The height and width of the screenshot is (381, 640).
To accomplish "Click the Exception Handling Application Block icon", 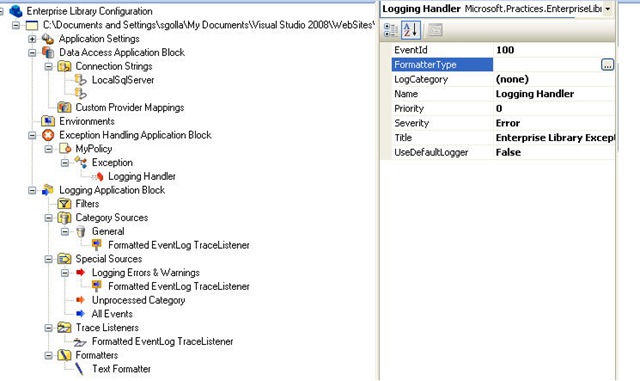I will pyautogui.click(x=48, y=135).
